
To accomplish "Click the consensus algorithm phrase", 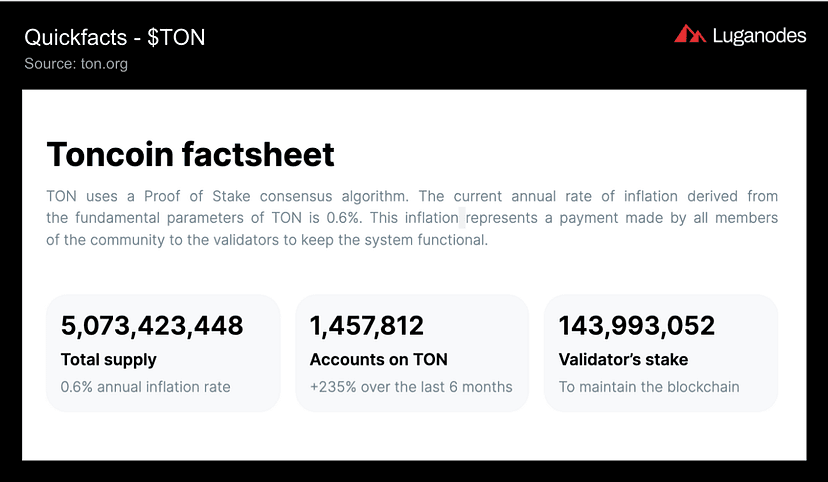I will pos(334,196).
